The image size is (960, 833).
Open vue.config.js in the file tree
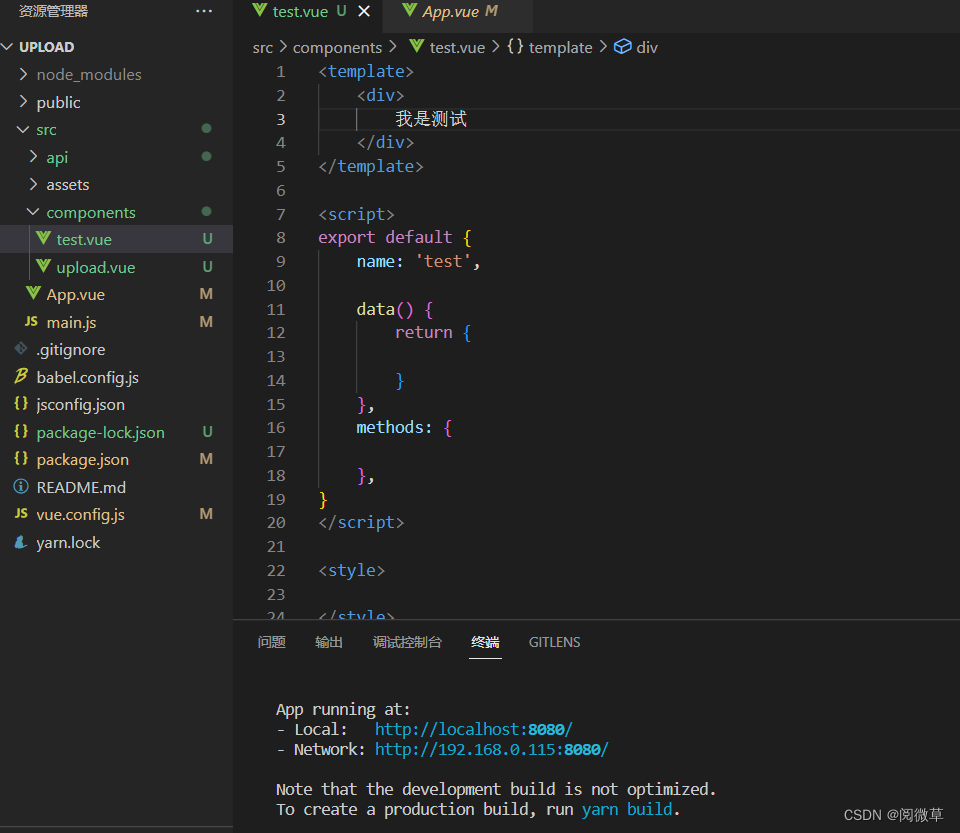(x=80, y=514)
